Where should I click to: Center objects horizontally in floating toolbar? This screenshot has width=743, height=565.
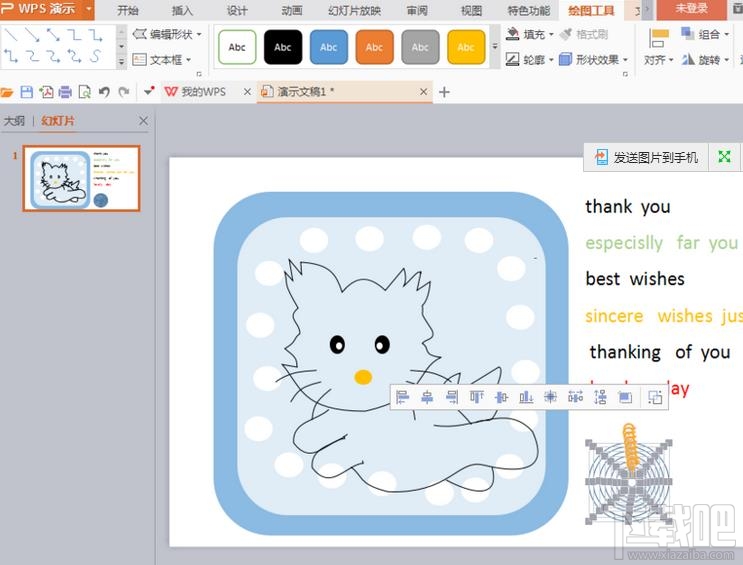427,397
